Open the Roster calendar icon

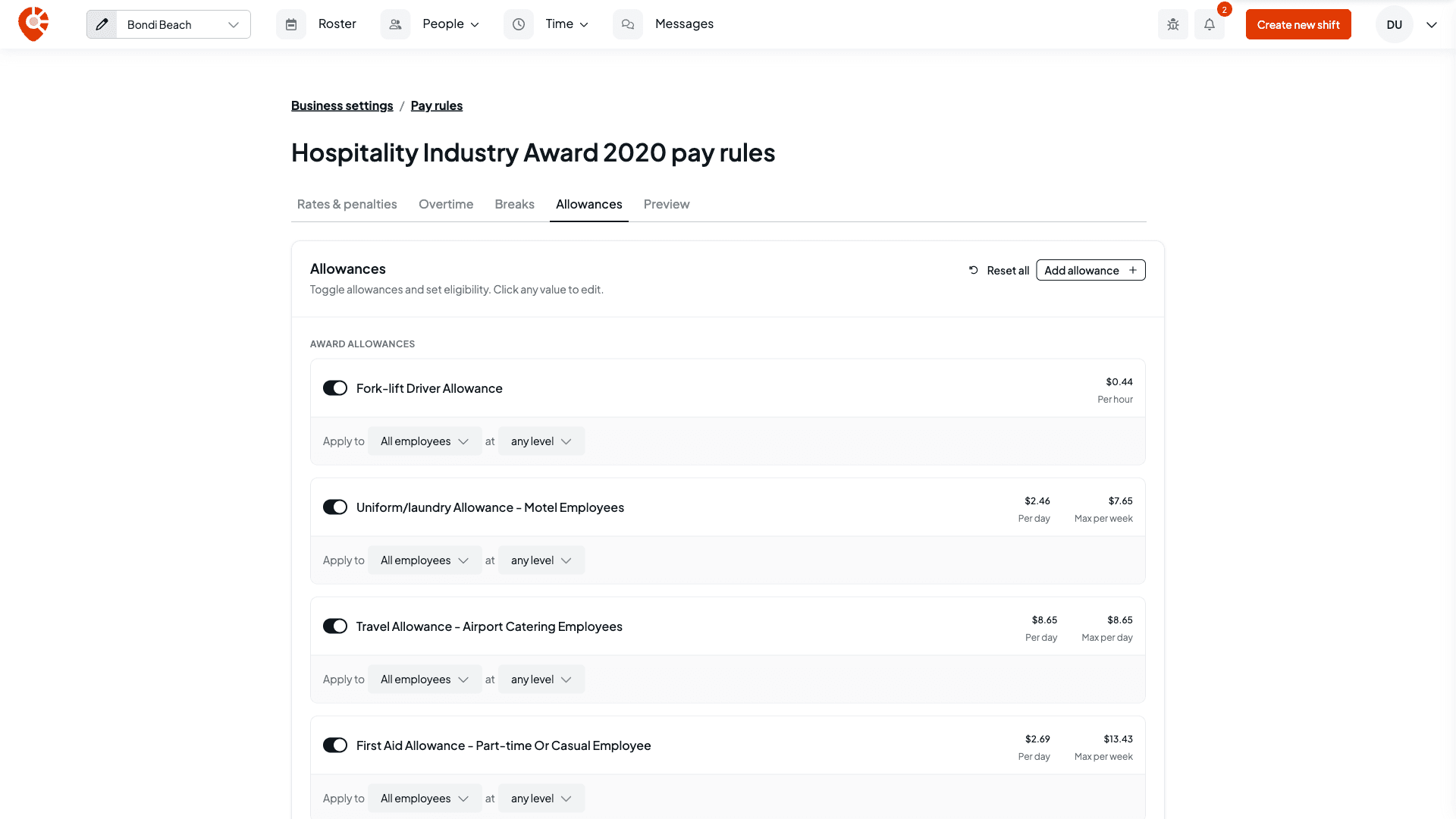pyautogui.click(x=291, y=24)
